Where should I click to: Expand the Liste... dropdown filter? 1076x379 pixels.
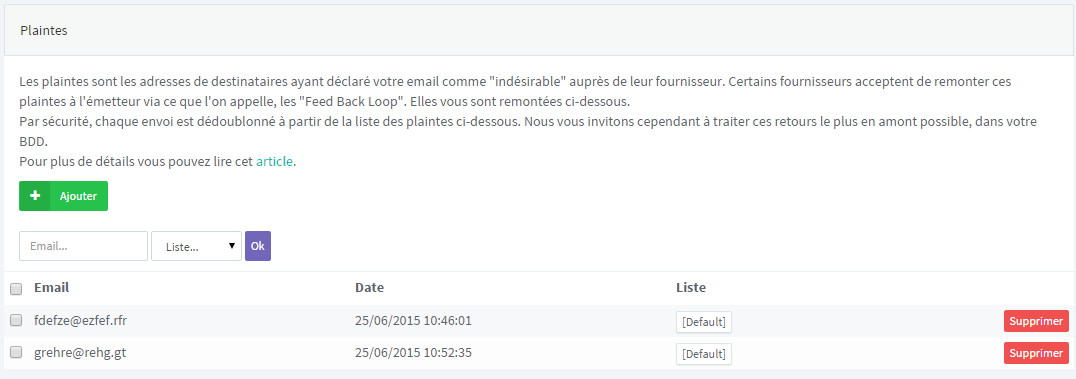click(196, 246)
